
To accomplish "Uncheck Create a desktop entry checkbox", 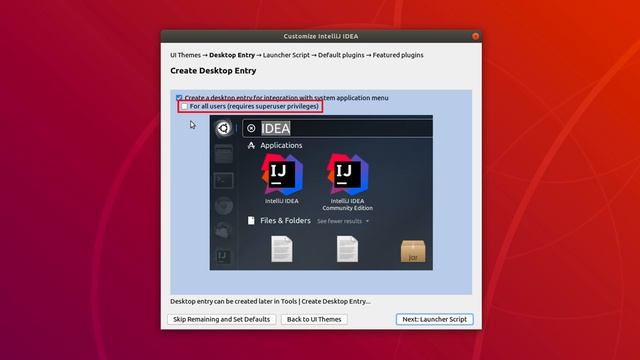I will coord(179,98).
